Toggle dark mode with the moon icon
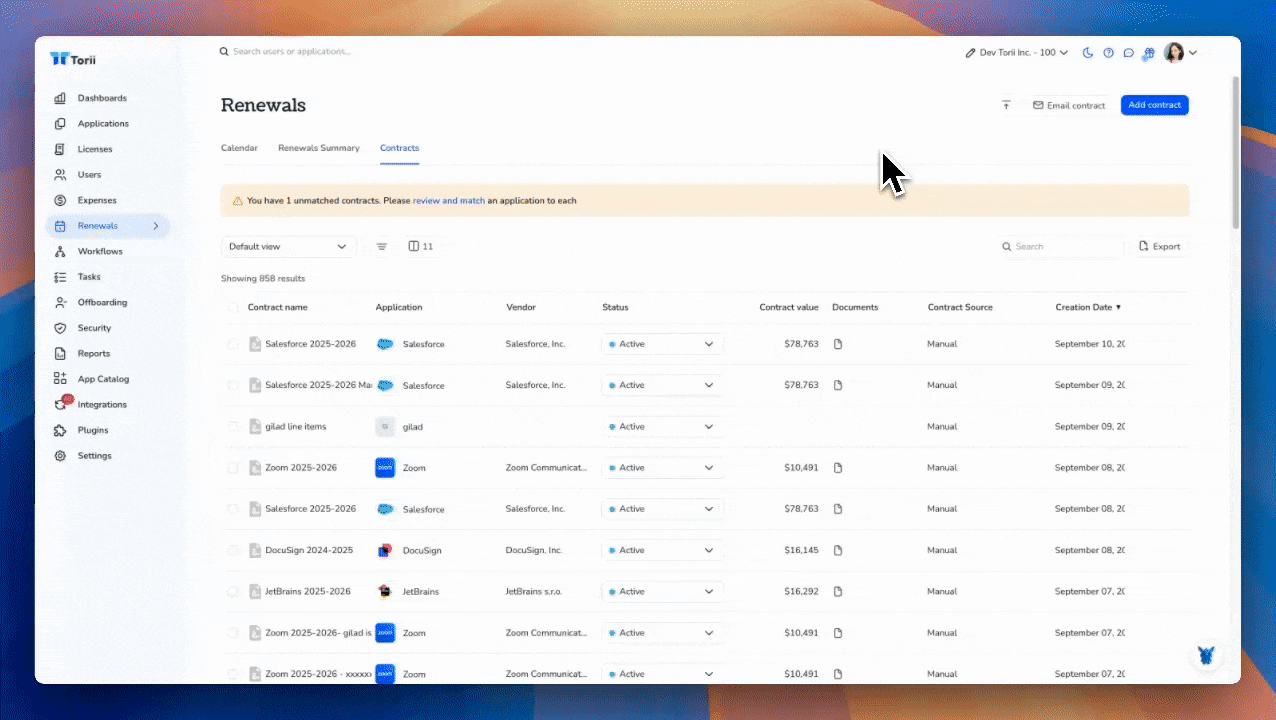 (1088, 53)
